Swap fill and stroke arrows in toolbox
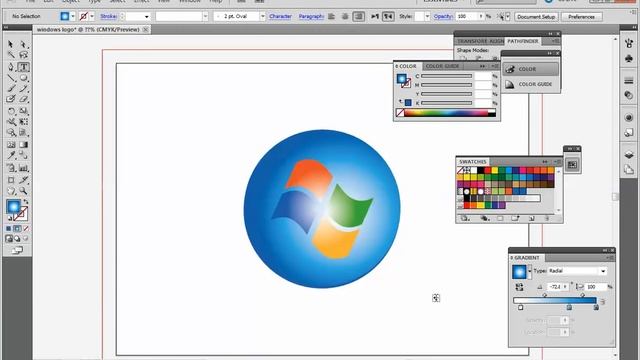This screenshot has width=640, height=360. (x=26, y=202)
